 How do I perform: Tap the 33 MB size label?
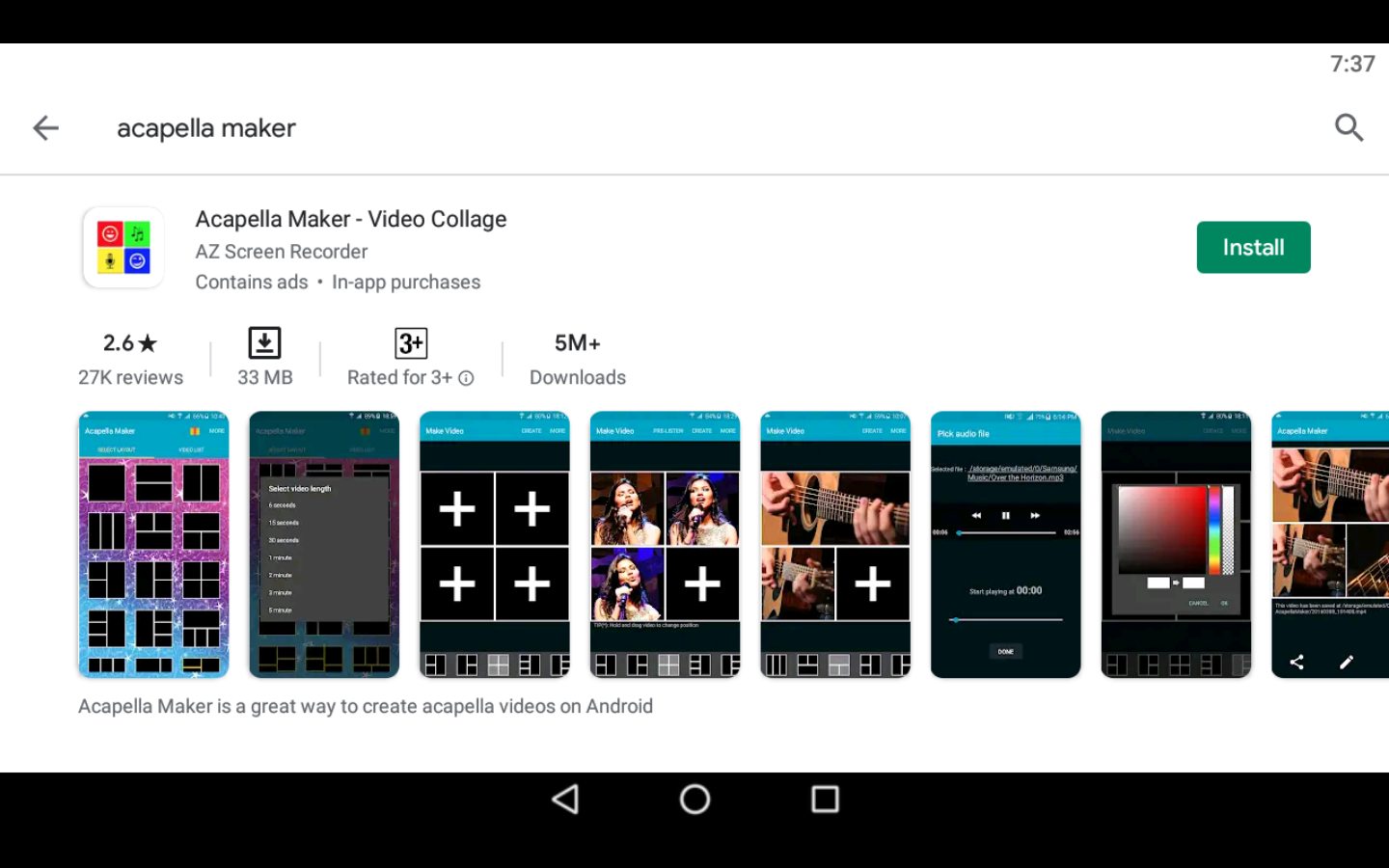coord(265,378)
